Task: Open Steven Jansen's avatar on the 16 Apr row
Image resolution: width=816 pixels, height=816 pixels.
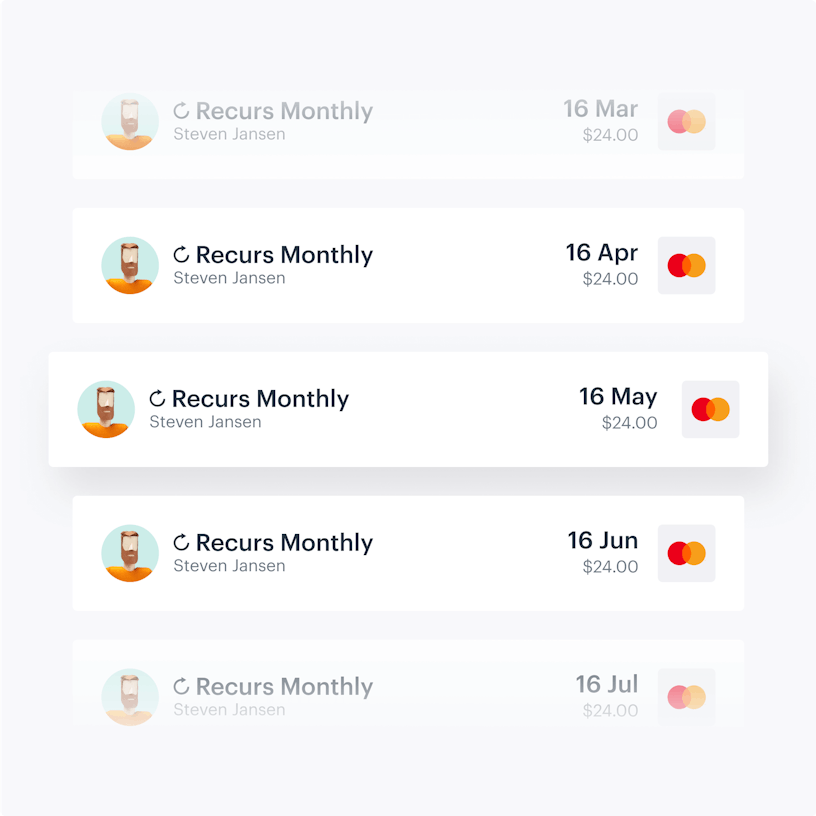Action: click(130, 265)
